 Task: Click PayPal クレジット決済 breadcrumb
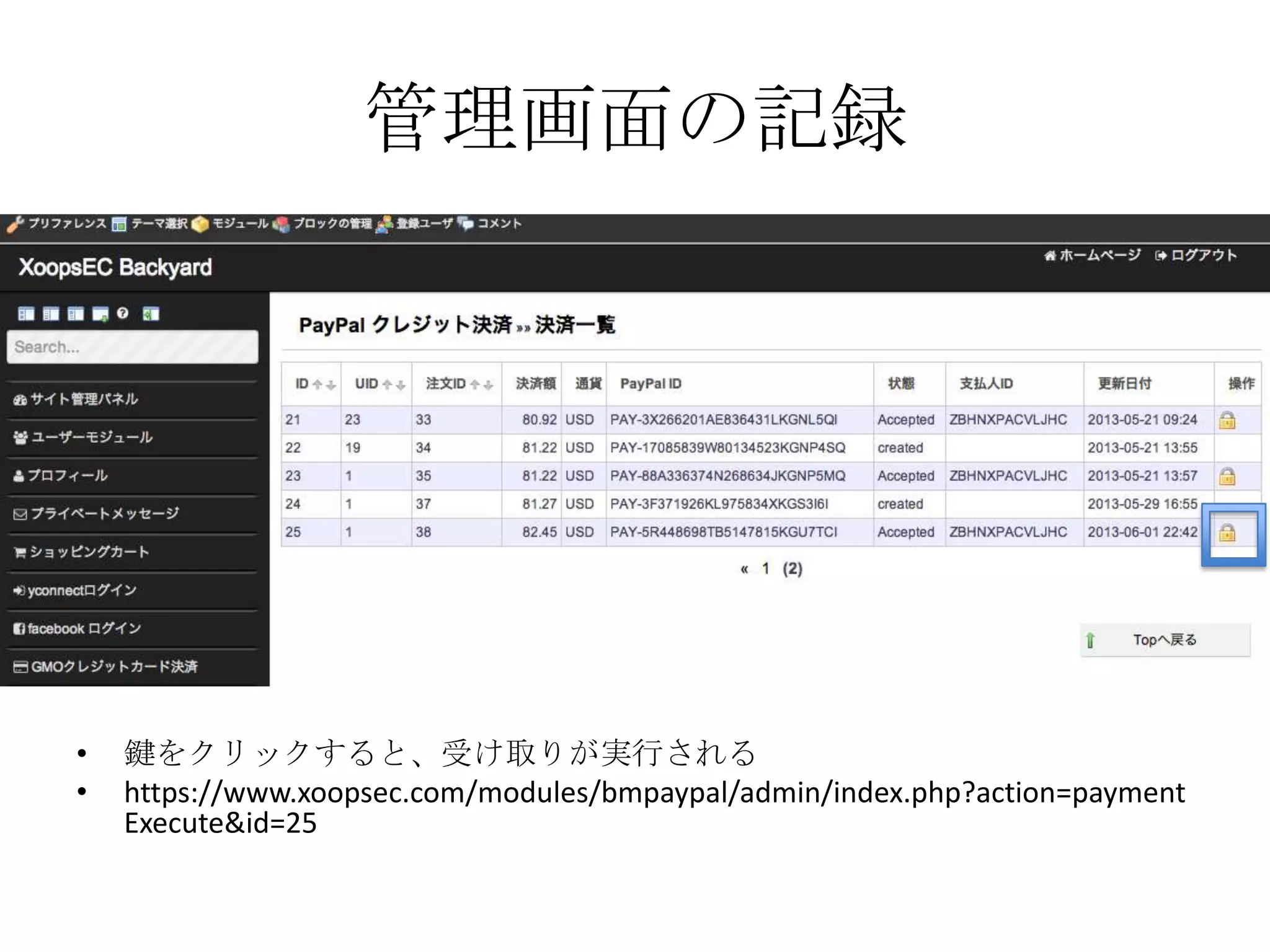click(406, 325)
